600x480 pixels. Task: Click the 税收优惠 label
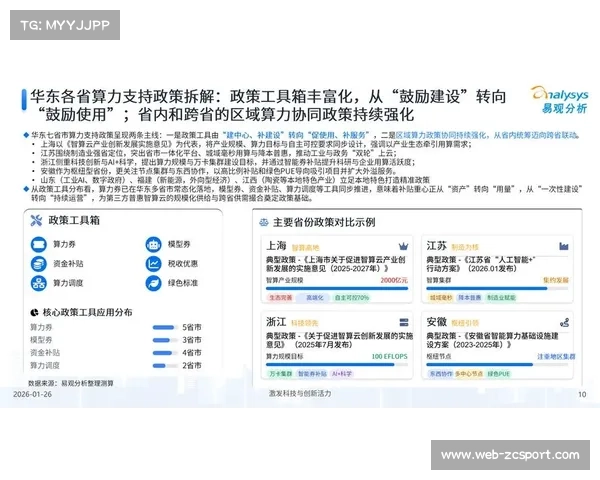click(183, 264)
